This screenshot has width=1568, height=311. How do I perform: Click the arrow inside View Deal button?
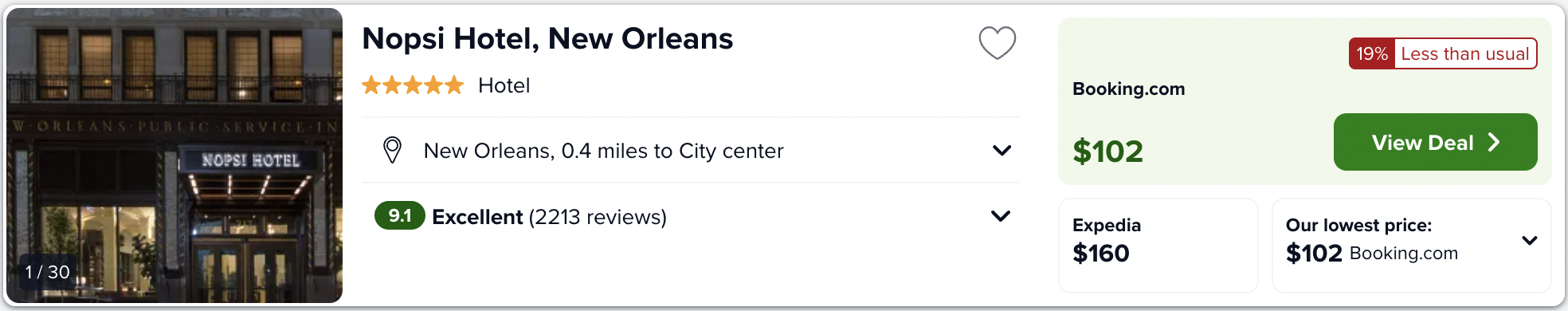point(1494,142)
